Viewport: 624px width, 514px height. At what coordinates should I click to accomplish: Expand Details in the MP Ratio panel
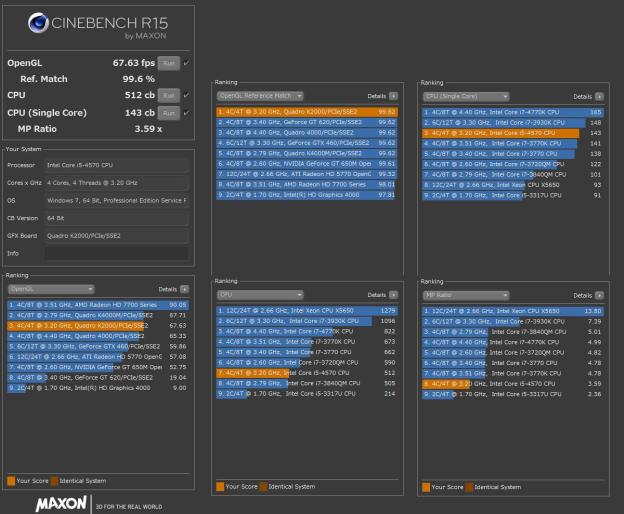point(599,295)
